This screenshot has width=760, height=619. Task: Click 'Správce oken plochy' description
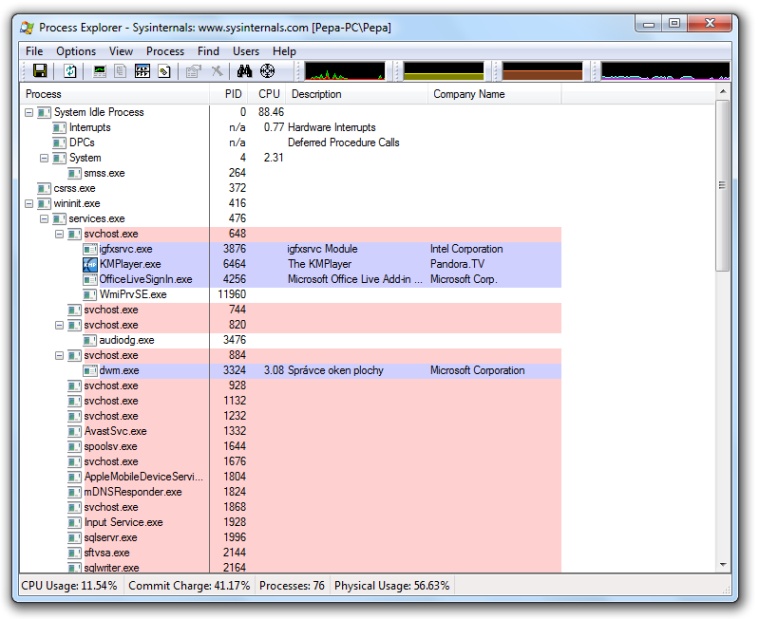[x=335, y=371]
